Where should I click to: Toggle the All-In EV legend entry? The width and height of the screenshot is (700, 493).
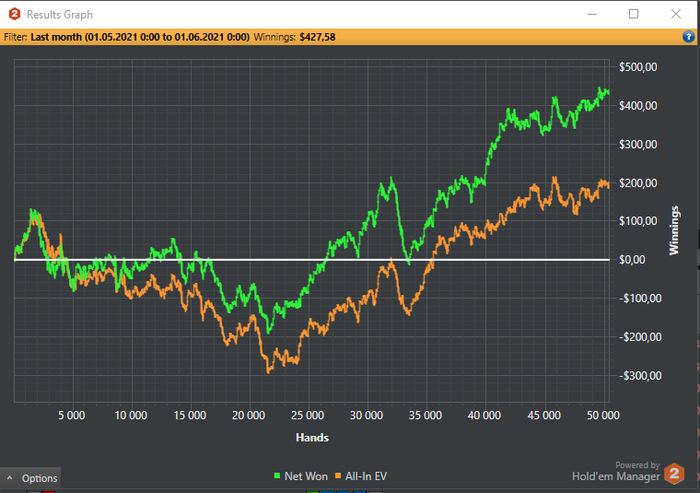(361, 476)
